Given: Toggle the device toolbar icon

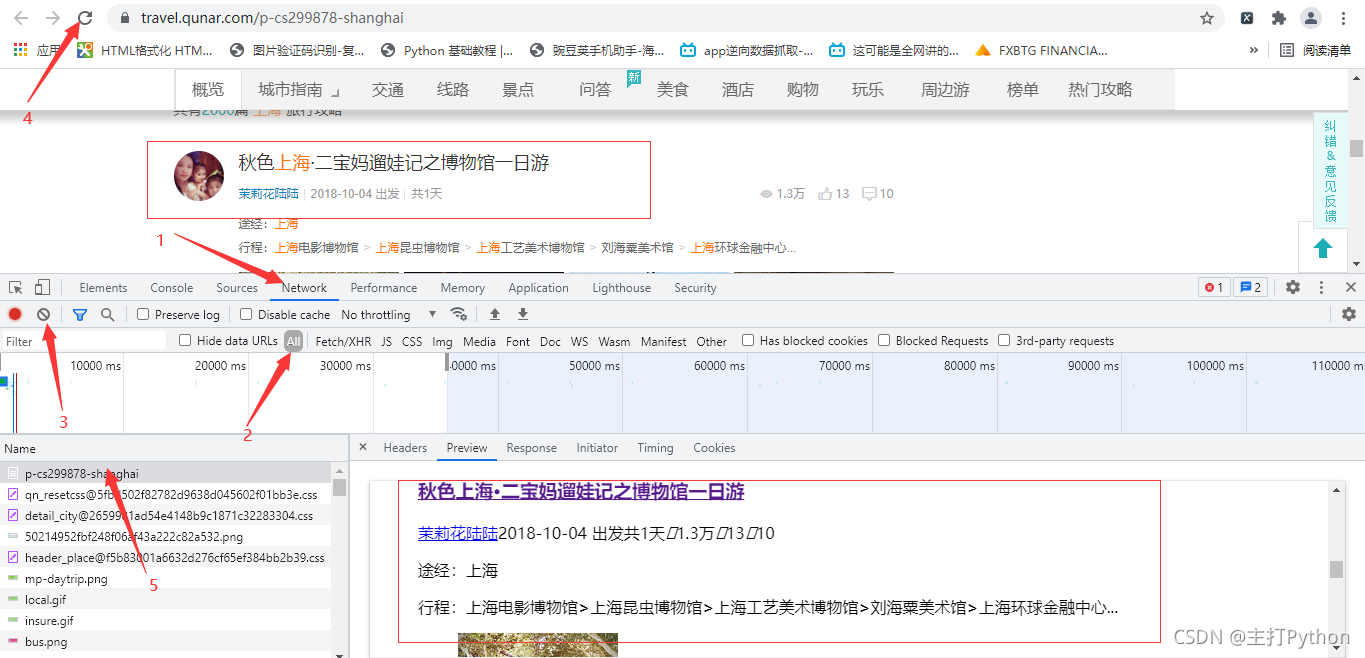Looking at the screenshot, I should [42, 288].
